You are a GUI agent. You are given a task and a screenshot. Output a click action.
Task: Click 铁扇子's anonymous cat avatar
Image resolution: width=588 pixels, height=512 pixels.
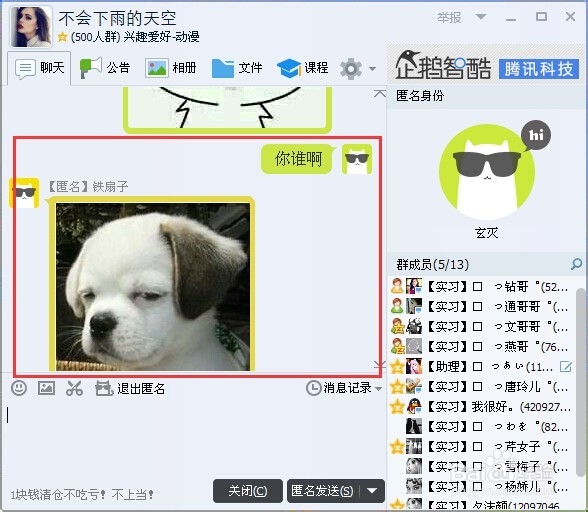click(24, 193)
